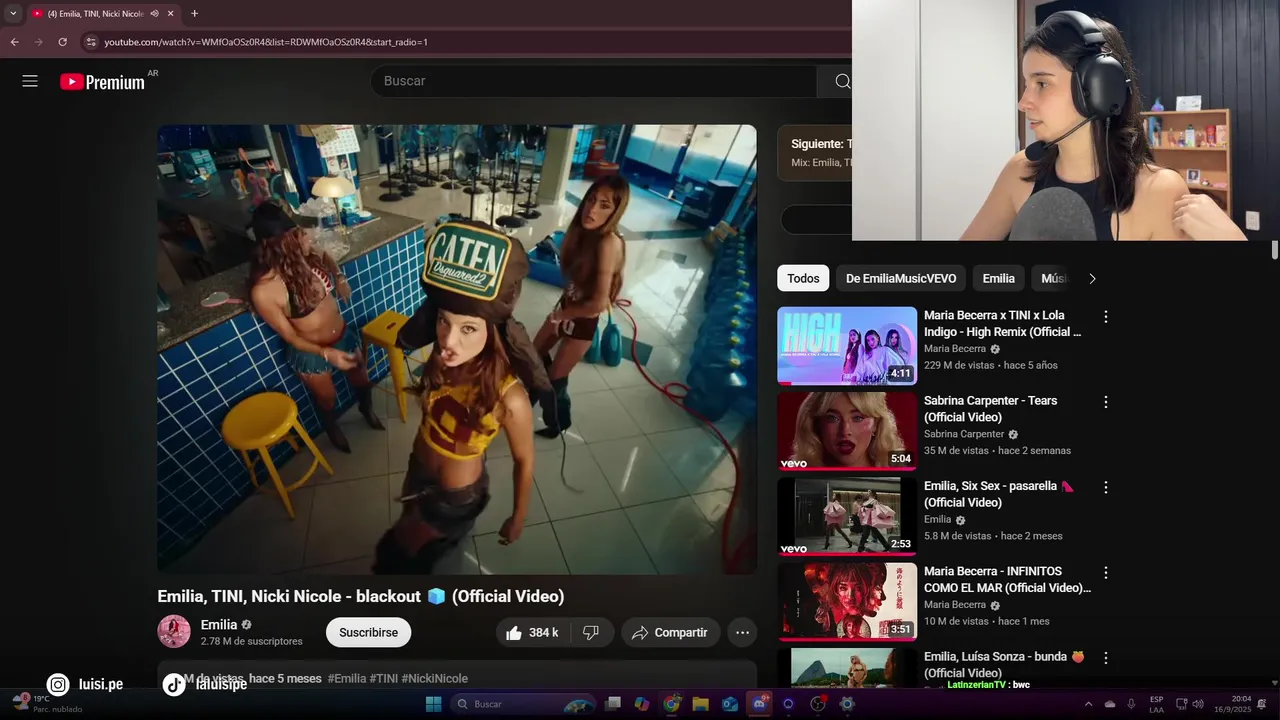Open Emilia channel name link
Image resolution: width=1280 pixels, height=720 pixels.
219,625
